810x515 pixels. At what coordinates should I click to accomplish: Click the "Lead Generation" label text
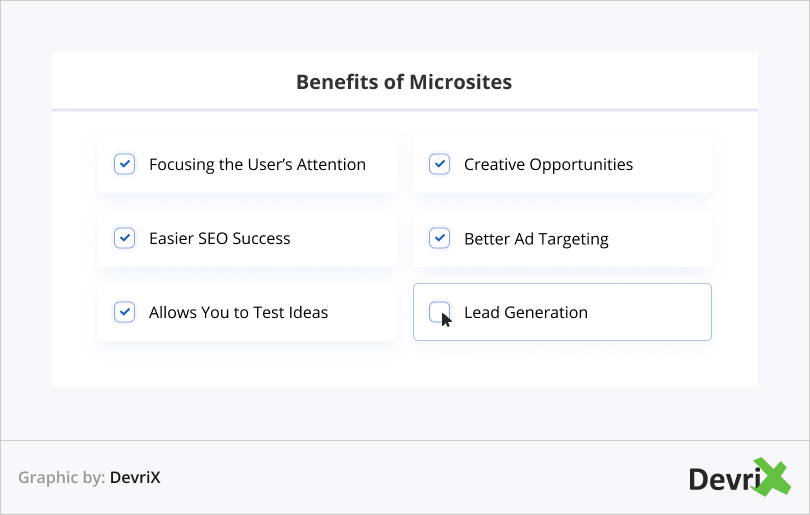525,312
